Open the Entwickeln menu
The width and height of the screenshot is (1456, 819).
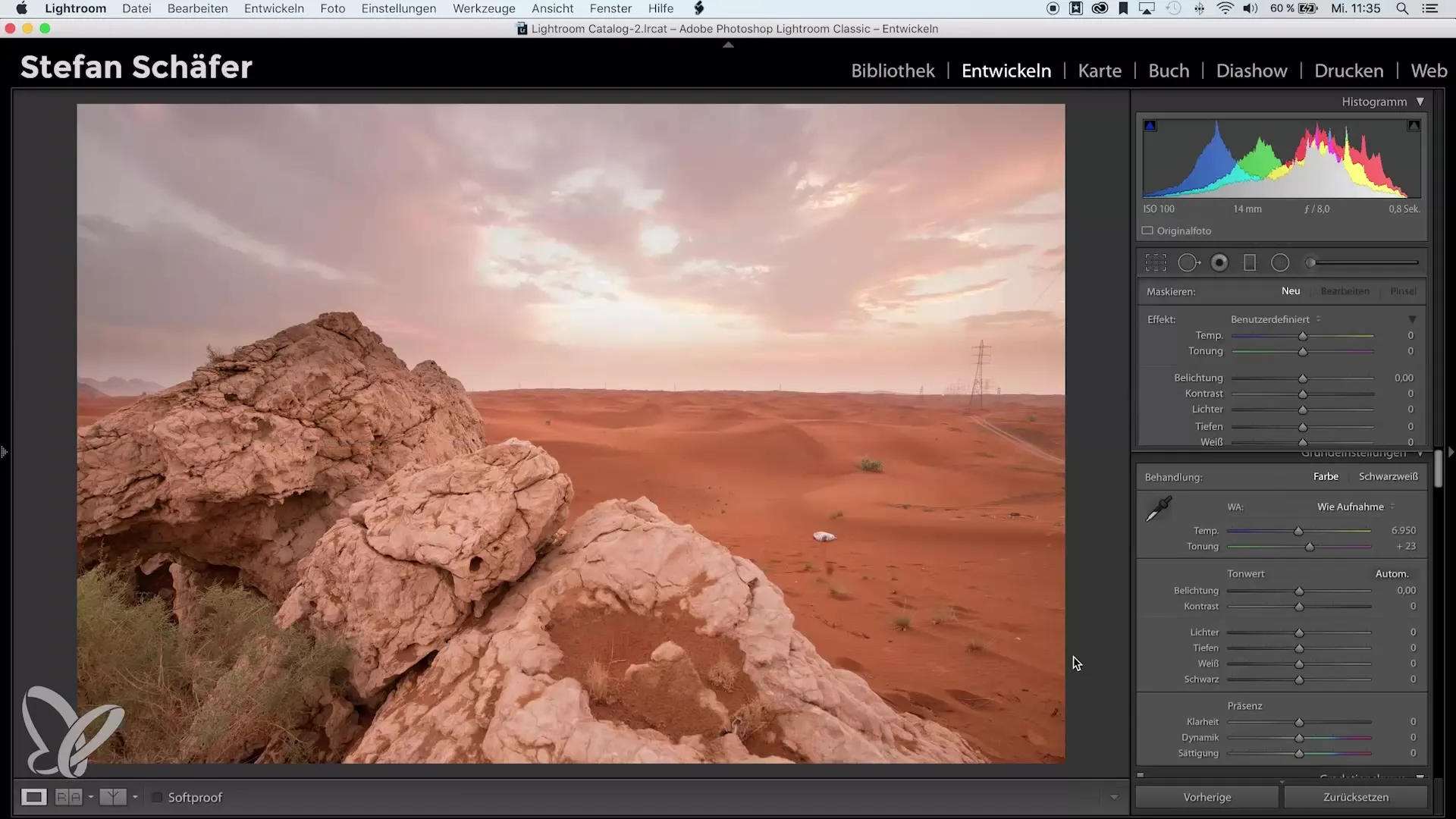click(x=274, y=8)
